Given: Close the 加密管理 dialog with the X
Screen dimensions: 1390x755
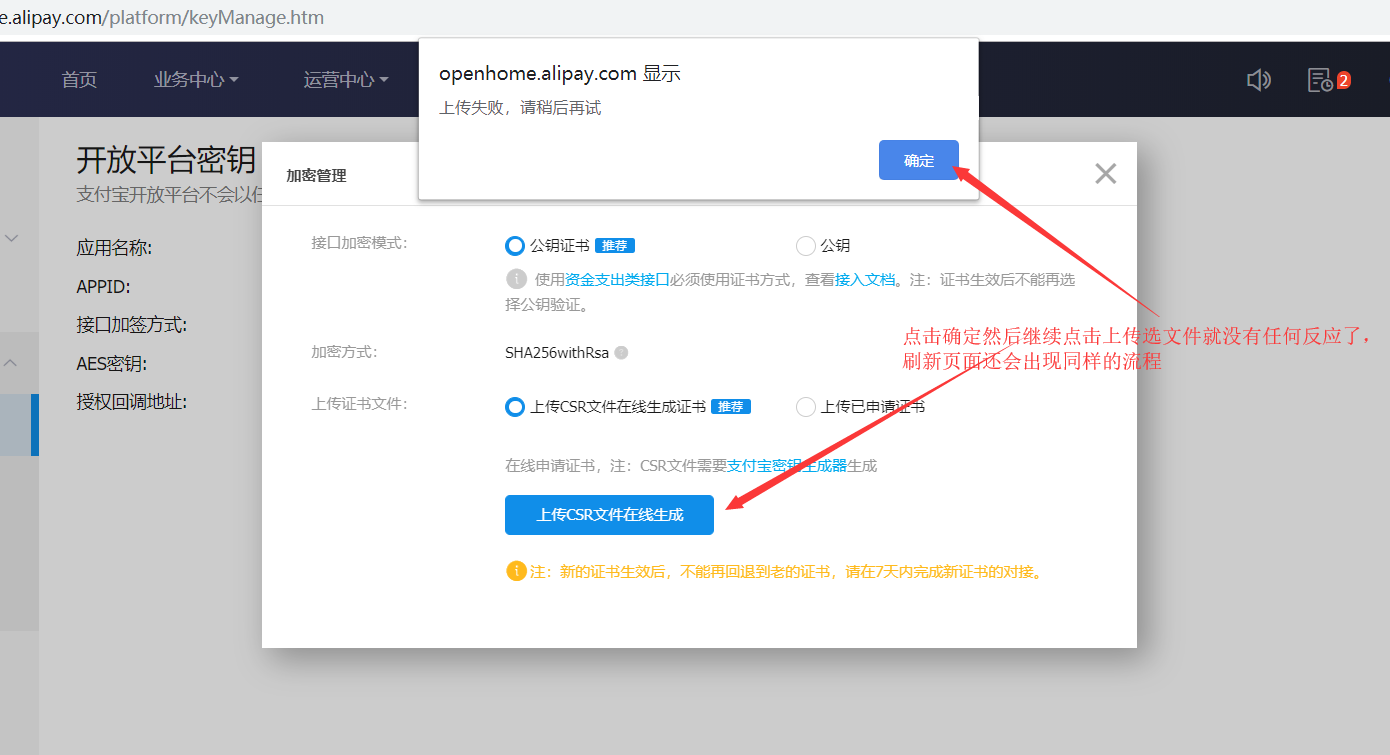Looking at the screenshot, I should pyautogui.click(x=1105, y=174).
